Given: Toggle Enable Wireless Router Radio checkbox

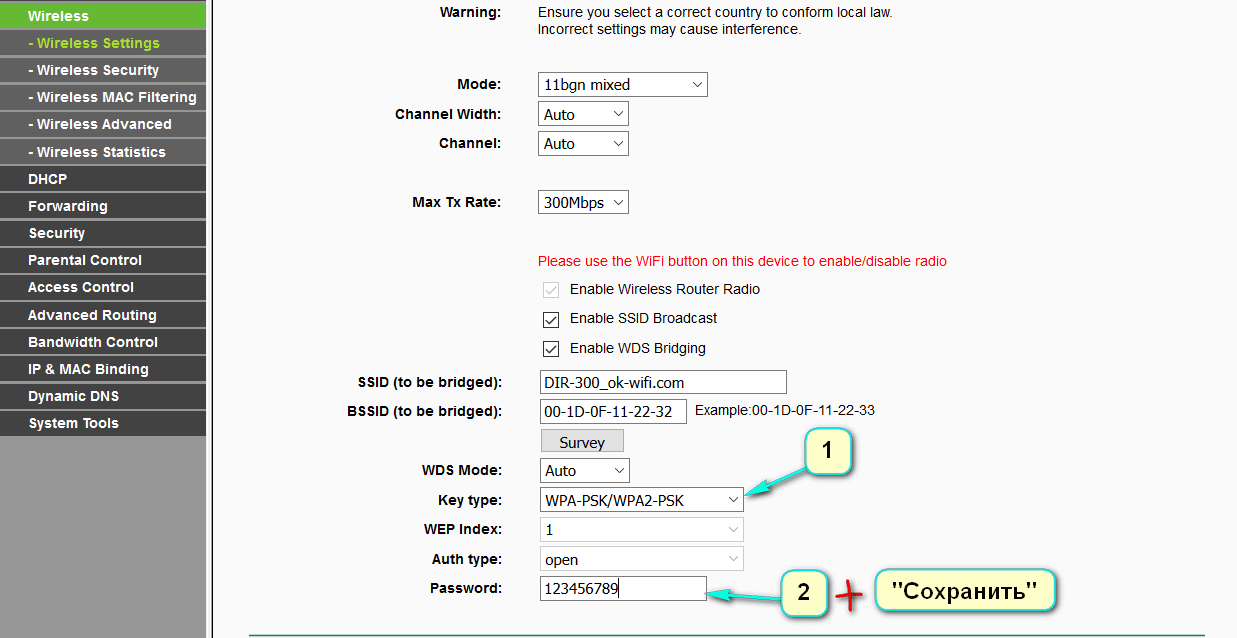Looking at the screenshot, I should [x=550, y=290].
